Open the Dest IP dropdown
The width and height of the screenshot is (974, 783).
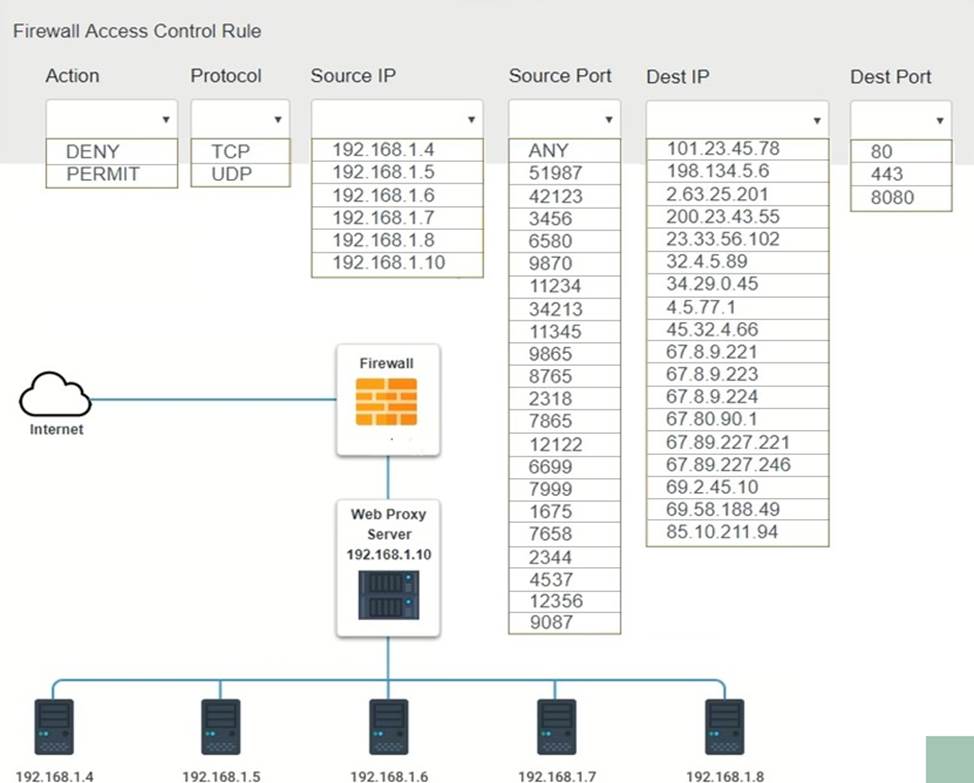(x=737, y=119)
